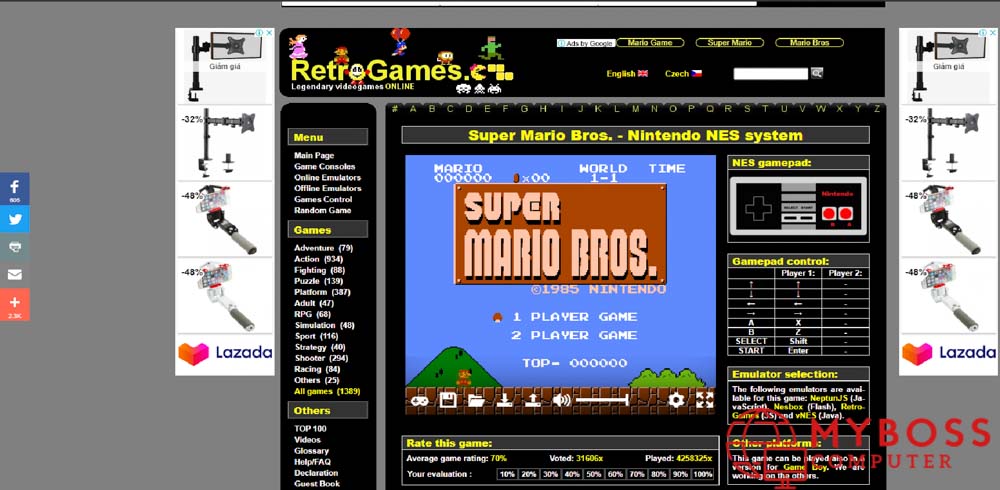The height and width of the screenshot is (490, 1000).
Task: Toggle fullscreen mode in the emulator
Action: pyautogui.click(x=704, y=401)
